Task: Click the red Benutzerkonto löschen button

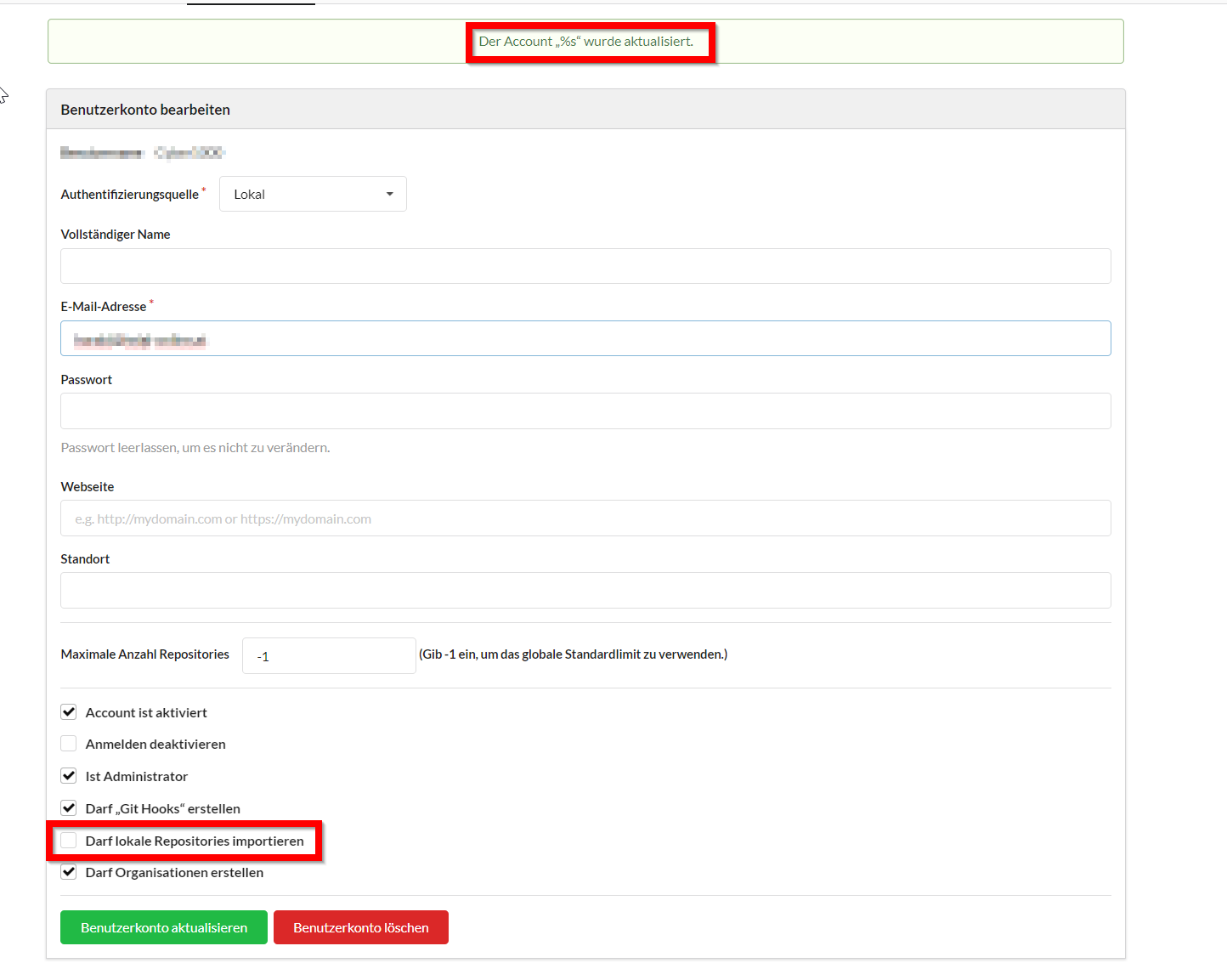Action: click(361, 927)
